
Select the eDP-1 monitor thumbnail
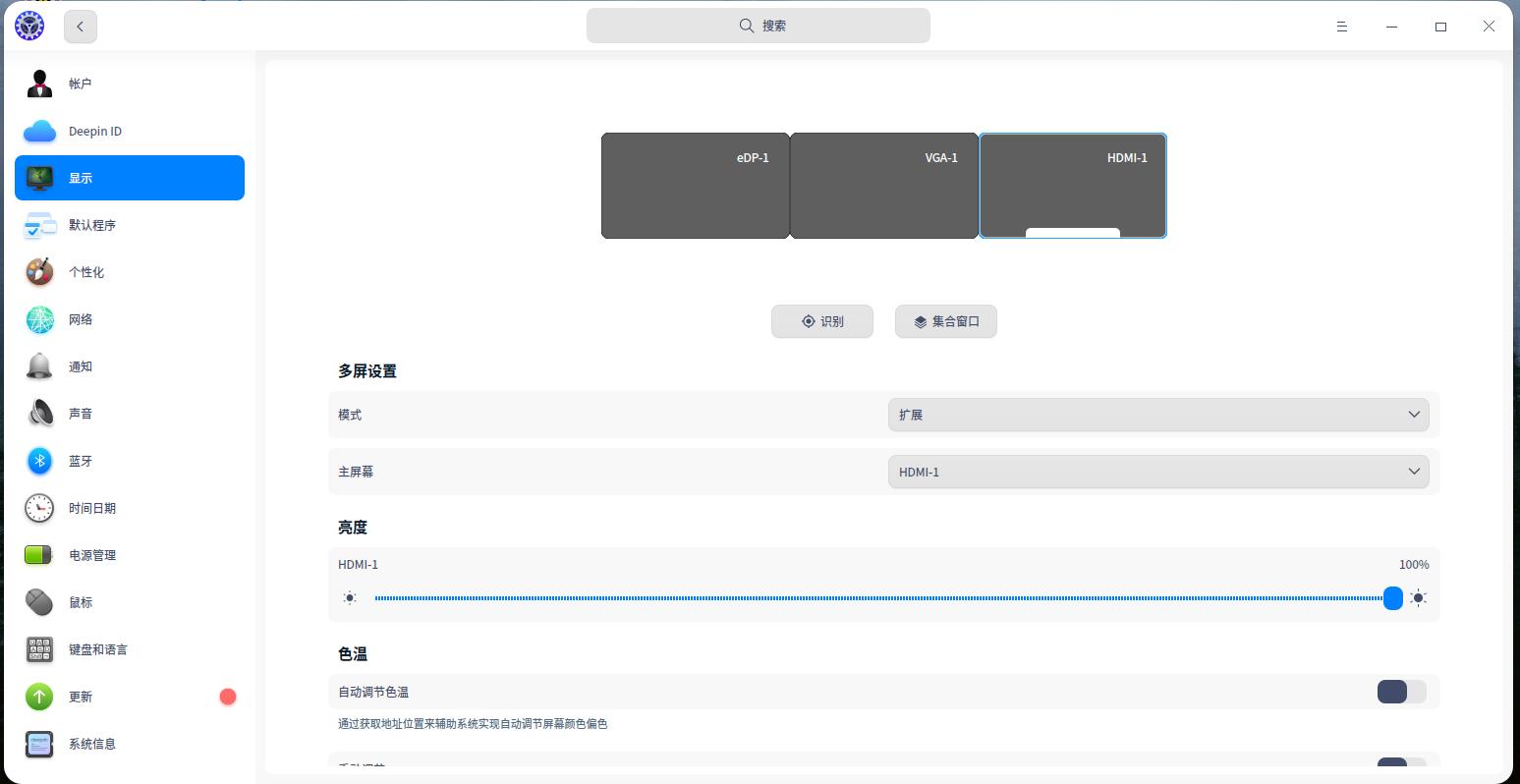click(x=696, y=186)
